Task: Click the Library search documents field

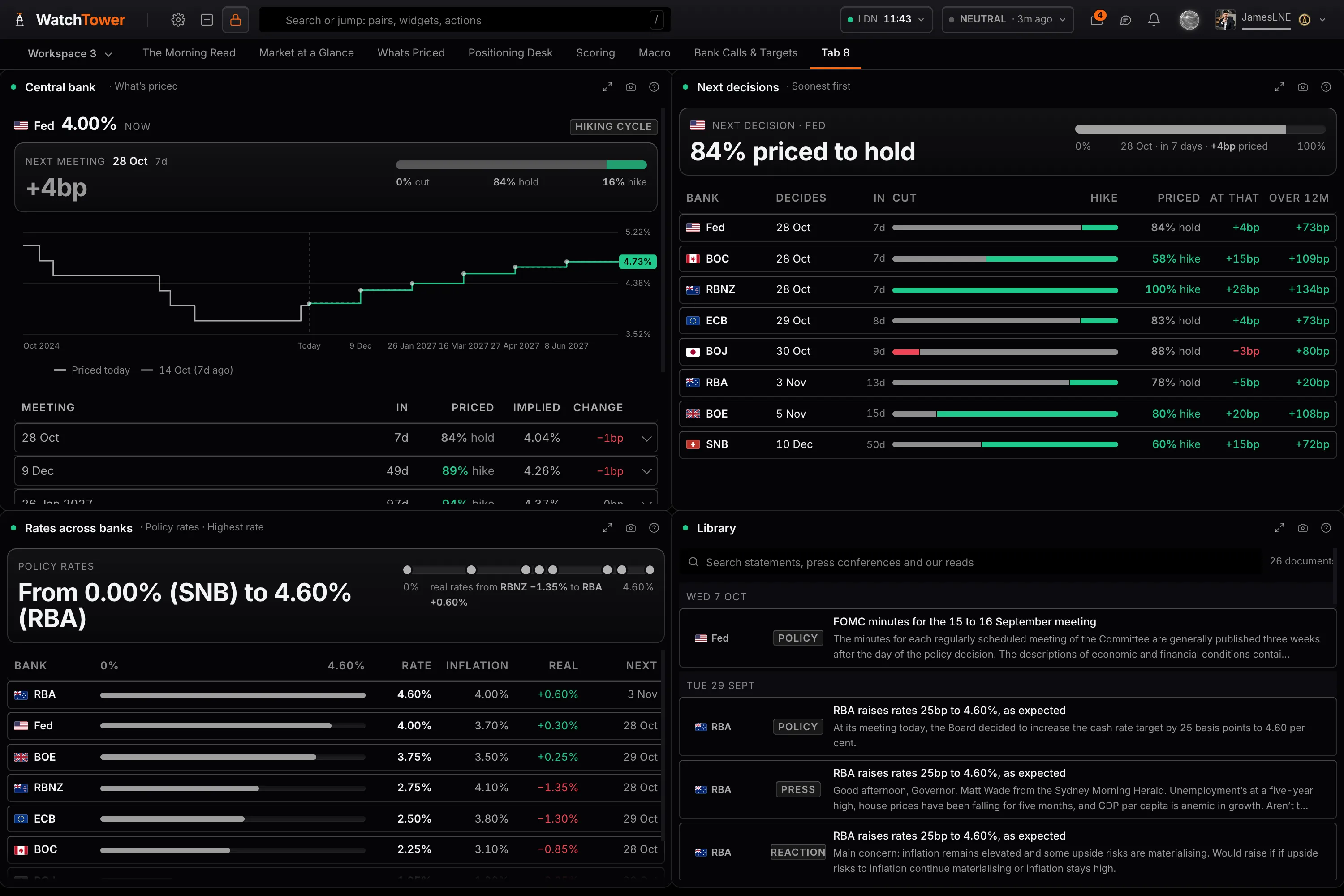Action: point(970,562)
